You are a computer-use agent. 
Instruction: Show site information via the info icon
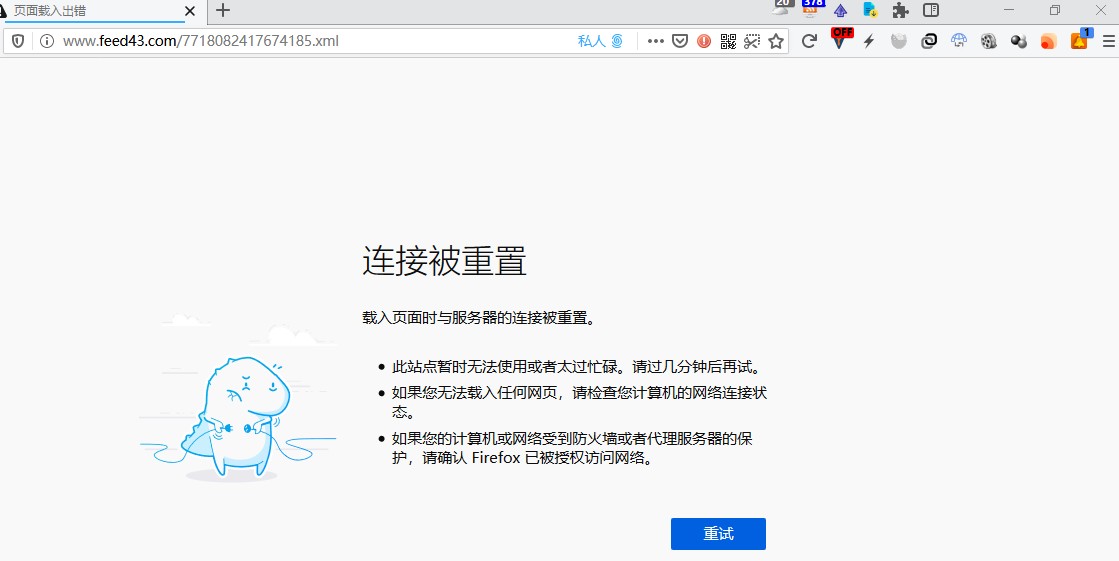[x=47, y=41]
